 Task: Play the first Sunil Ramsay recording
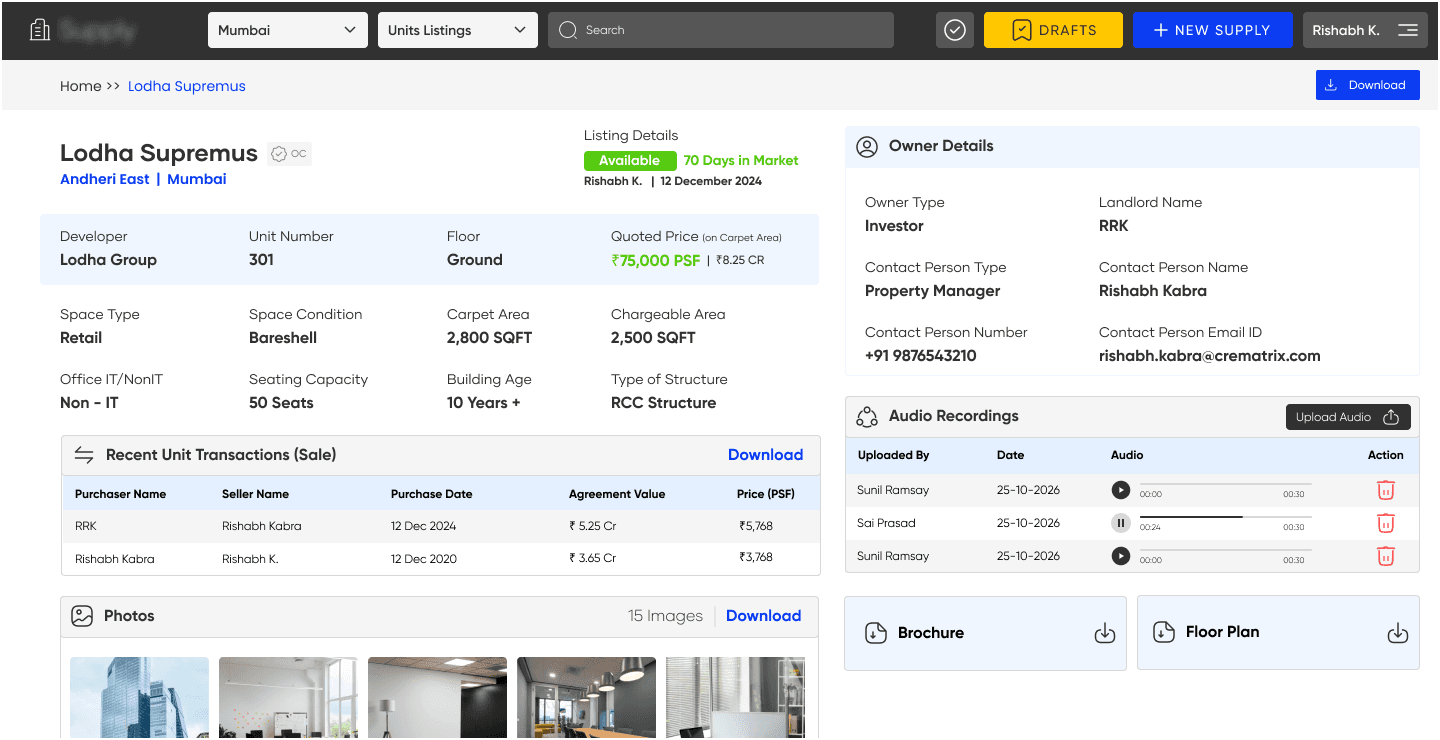[1121, 490]
